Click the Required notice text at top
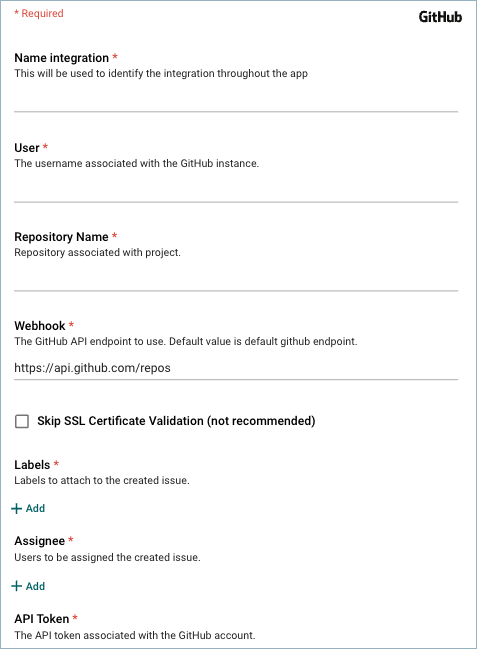Screen dimensions: 477x649 pyautogui.click(x=39, y=13)
